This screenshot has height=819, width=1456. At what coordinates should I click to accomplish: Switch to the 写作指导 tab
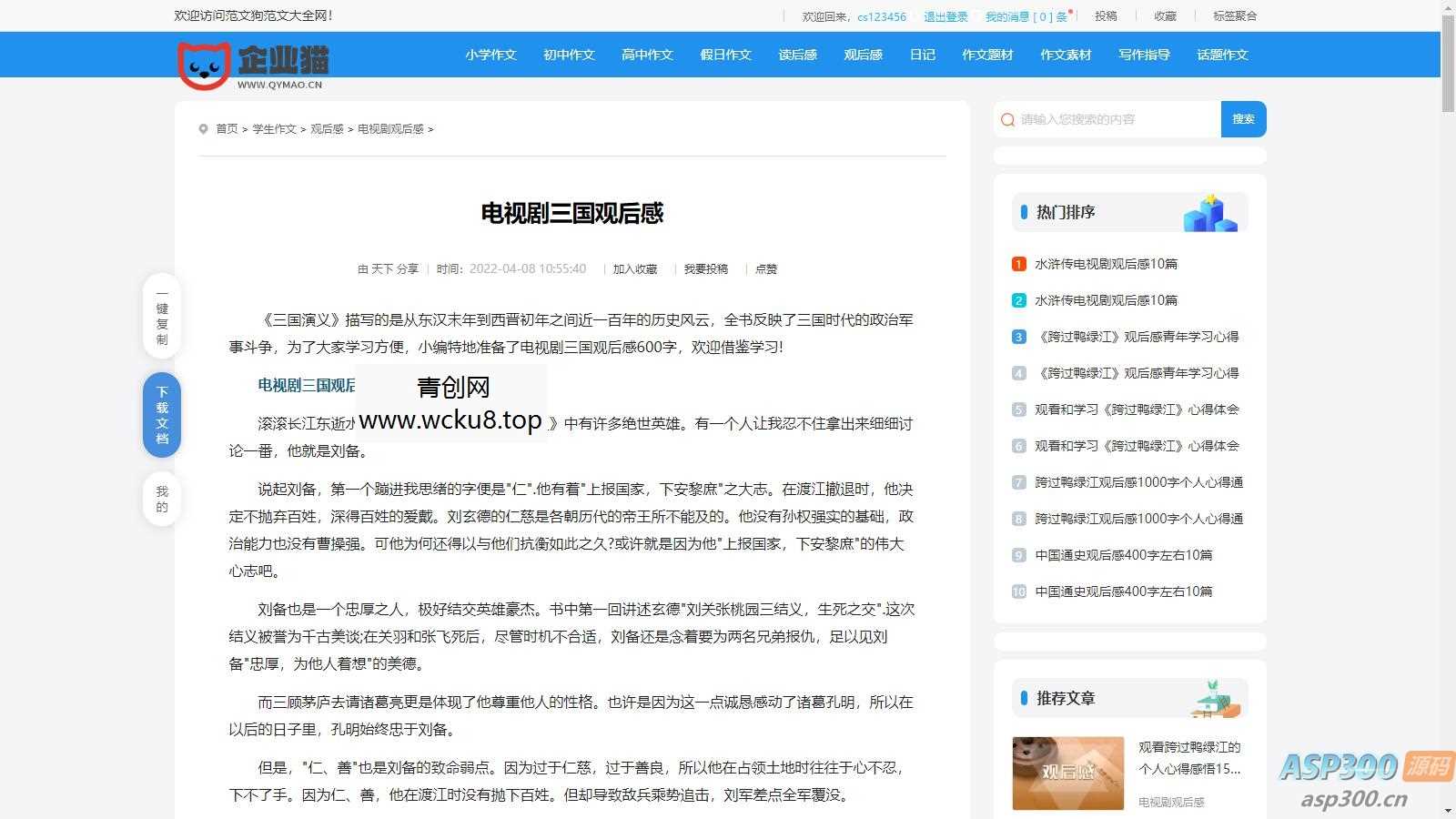(x=1144, y=55)
